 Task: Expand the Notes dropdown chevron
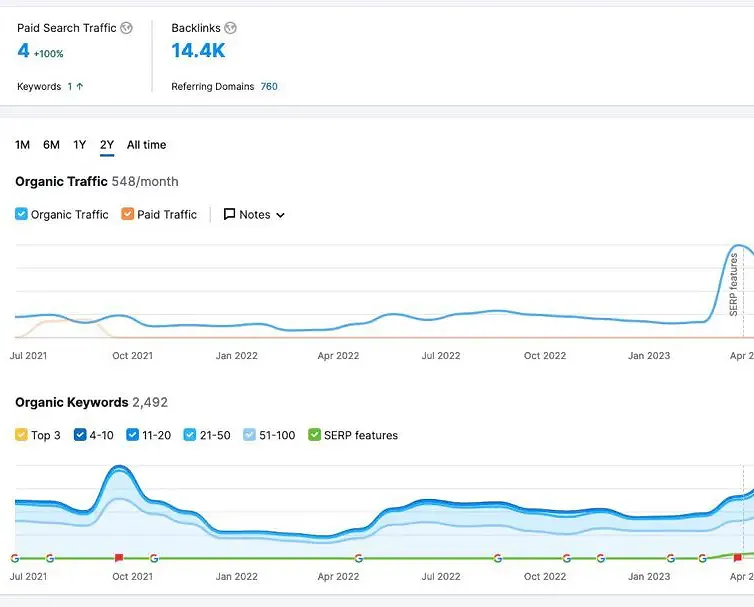(x=280, y=215)
